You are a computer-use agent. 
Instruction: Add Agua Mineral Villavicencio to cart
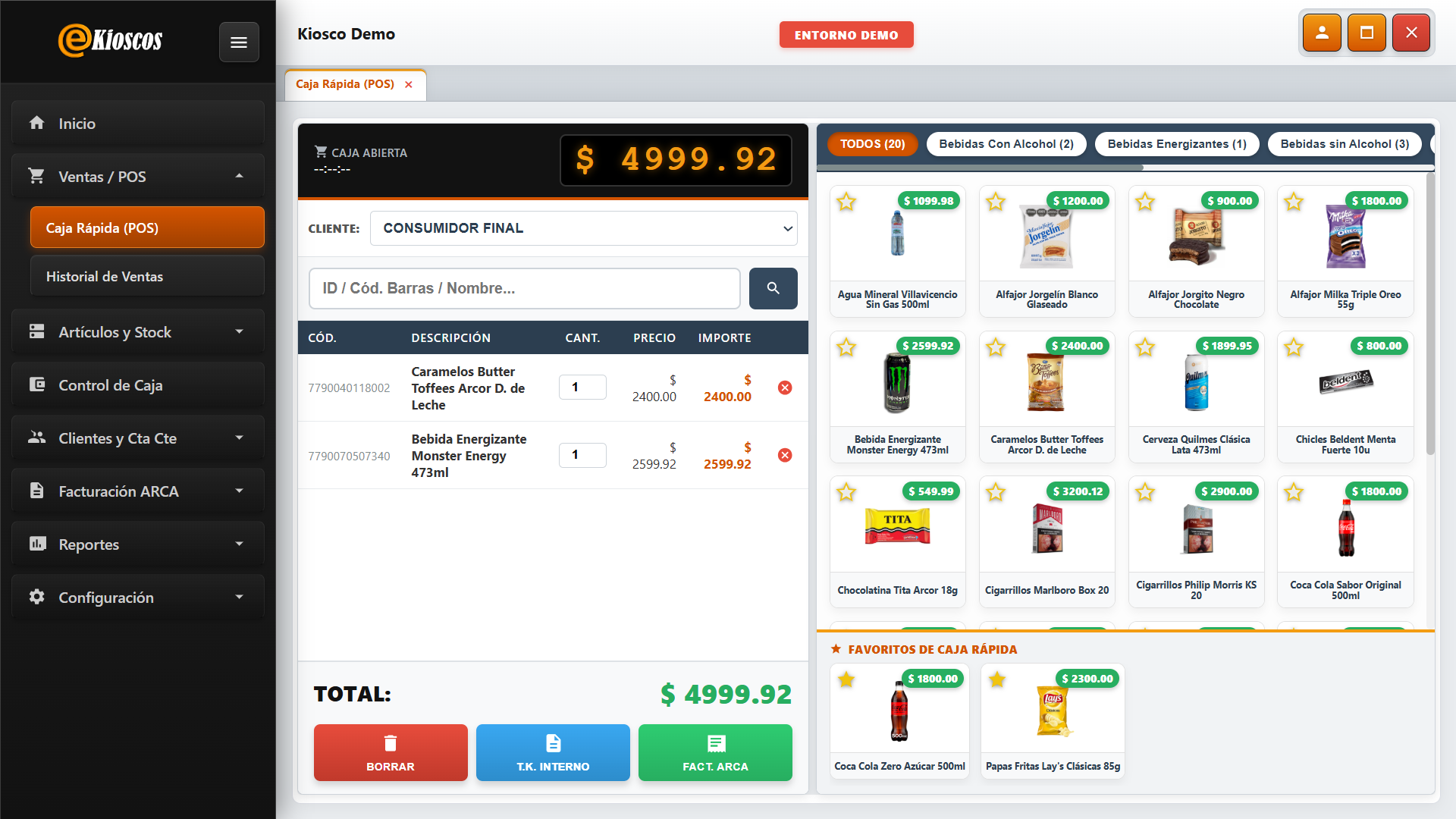pyautogui.click(x=897, y=251)
